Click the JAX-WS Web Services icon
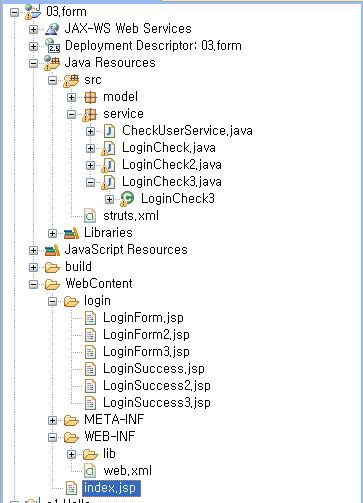 coord(52,29)
